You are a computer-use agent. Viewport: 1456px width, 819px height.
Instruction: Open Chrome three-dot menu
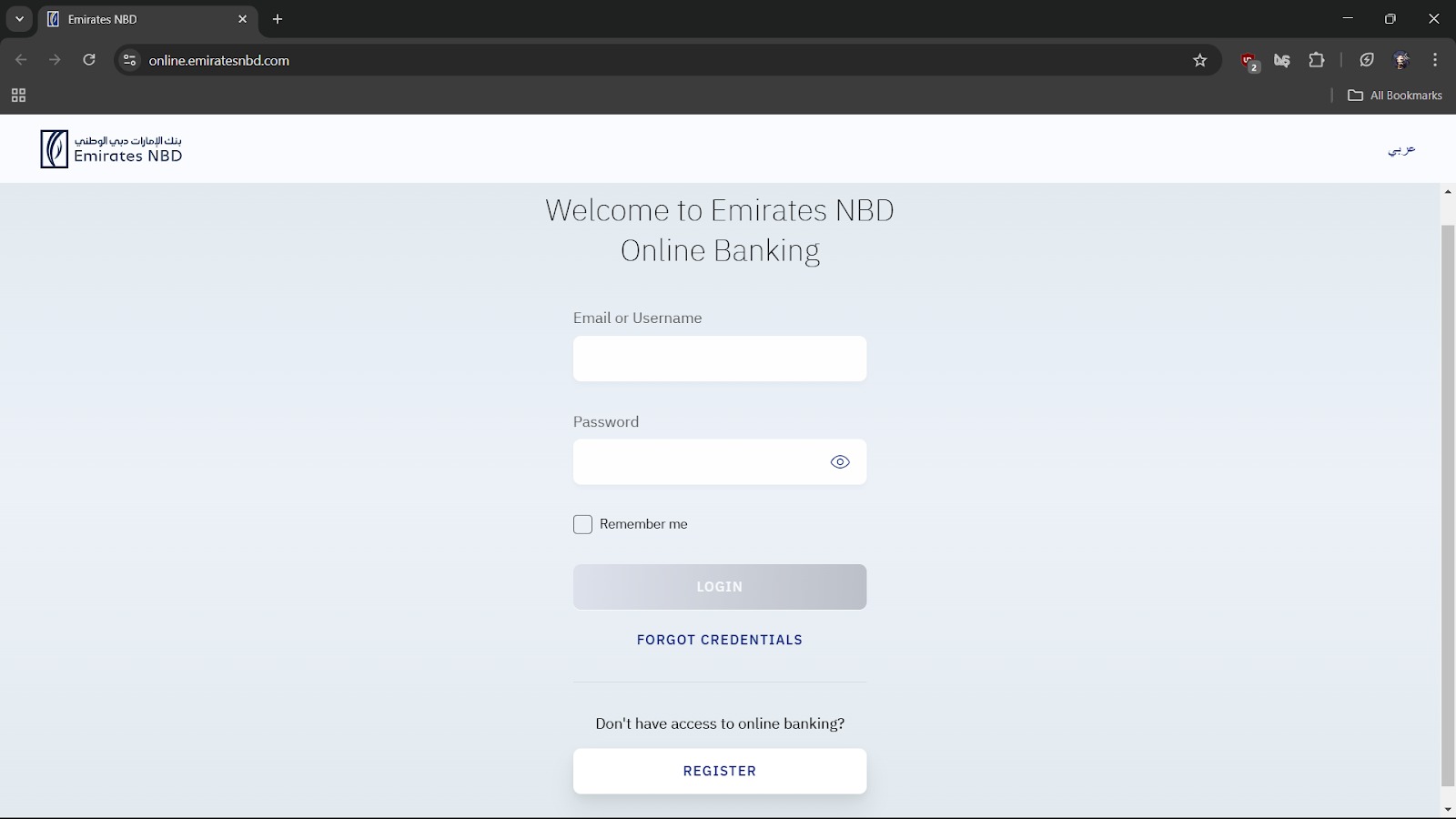tap(1435, 60)
